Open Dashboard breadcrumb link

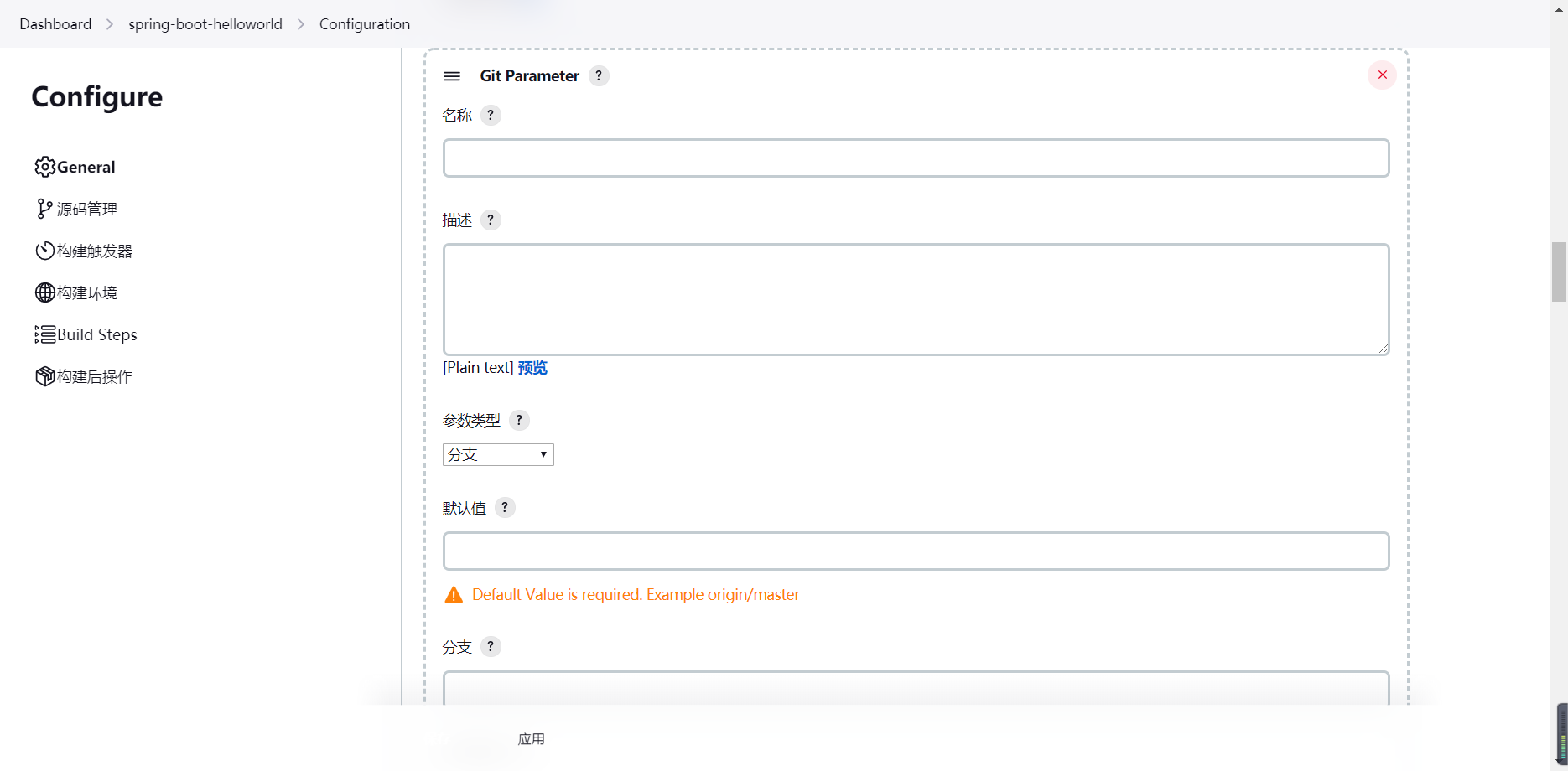tap(55, 24)
